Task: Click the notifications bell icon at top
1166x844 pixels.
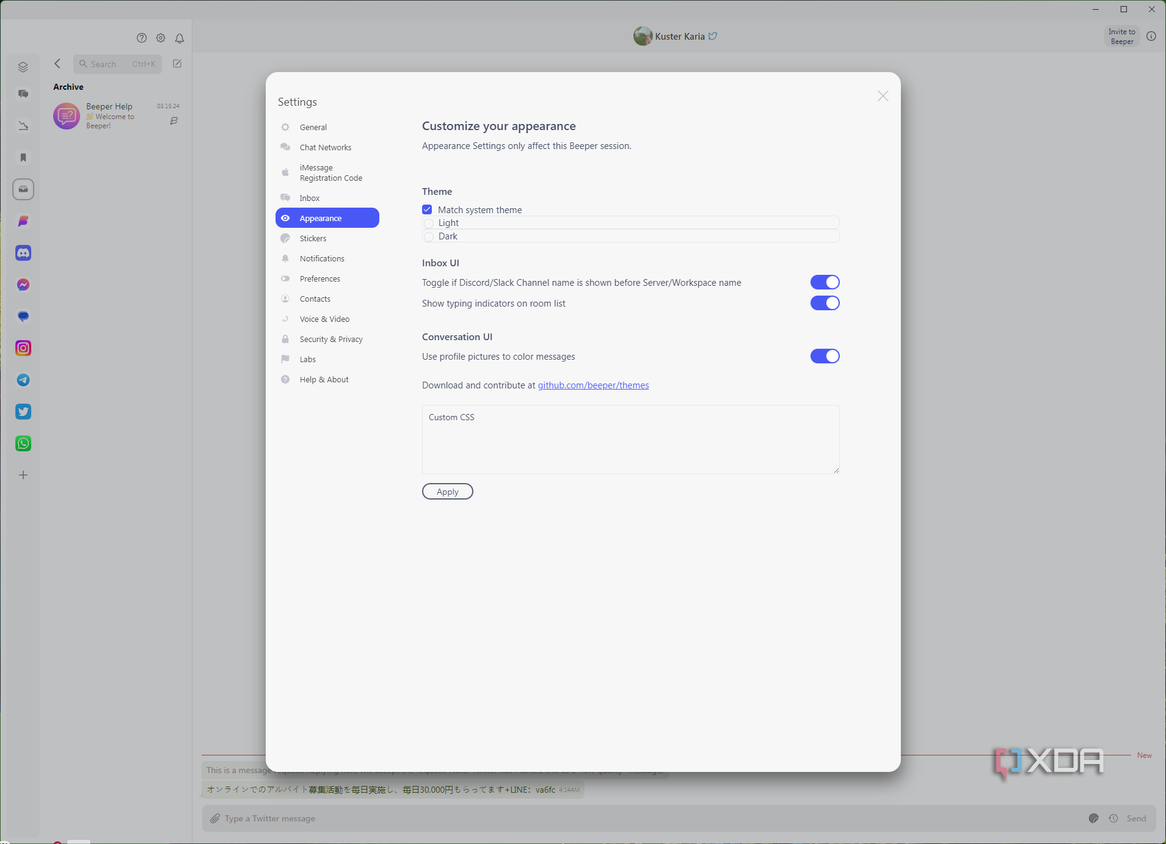Action: pos(179,38)
